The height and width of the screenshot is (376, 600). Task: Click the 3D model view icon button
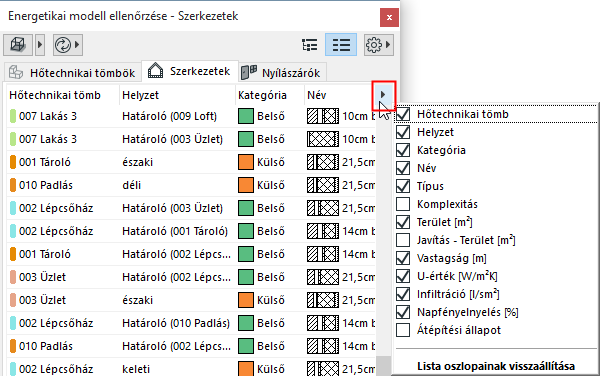pyautogui.click(x=18, y=45)
